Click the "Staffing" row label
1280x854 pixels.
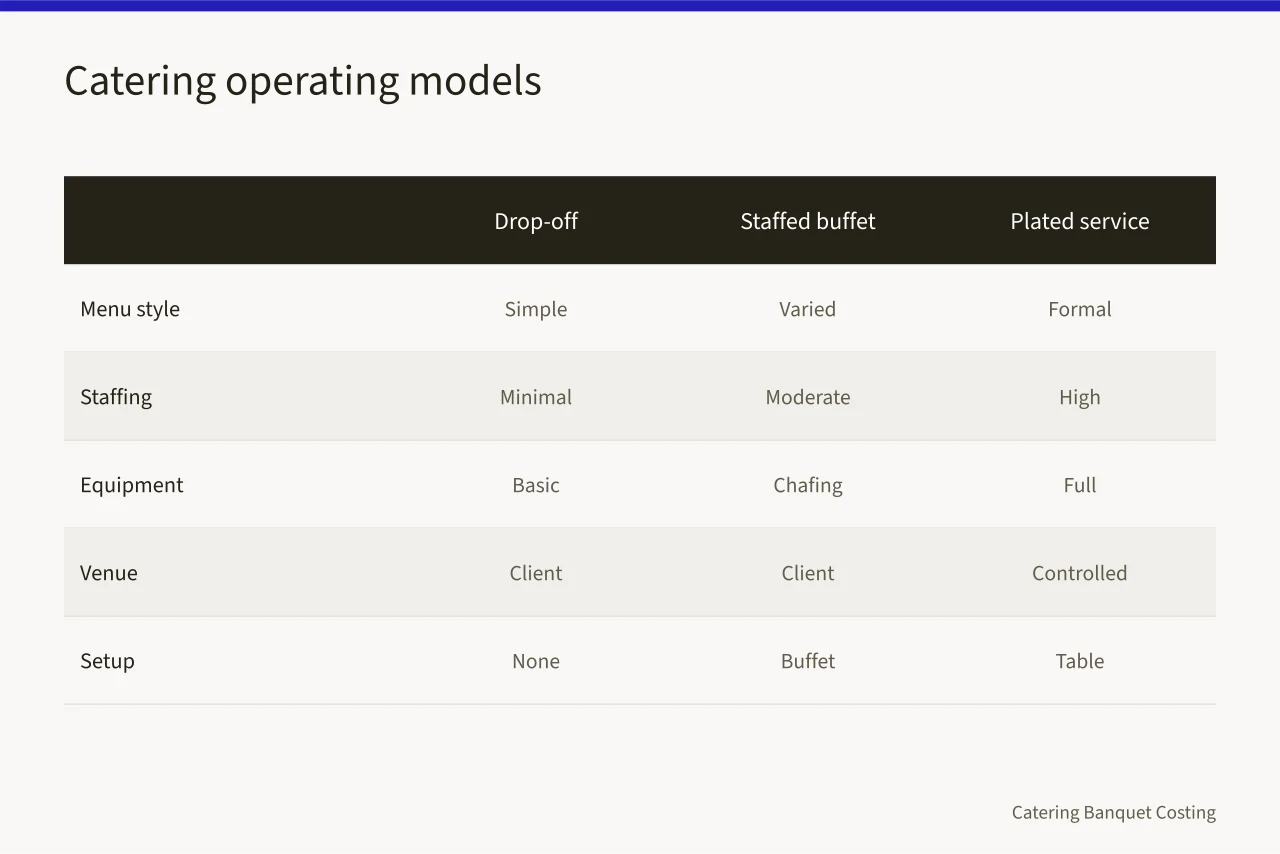[116, 397]
